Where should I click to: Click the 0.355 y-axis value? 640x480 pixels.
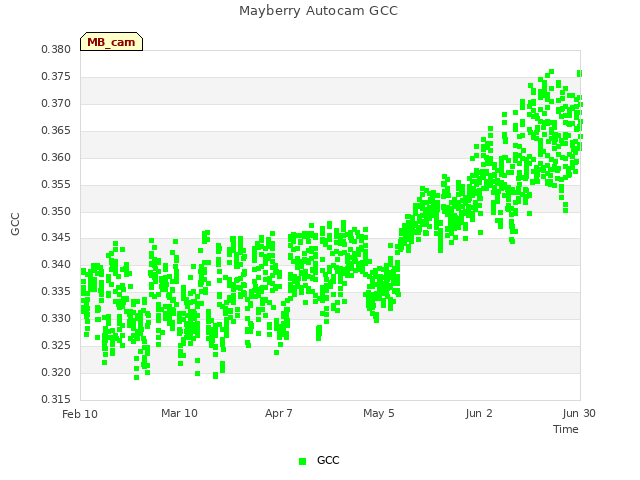coord(56,184)
